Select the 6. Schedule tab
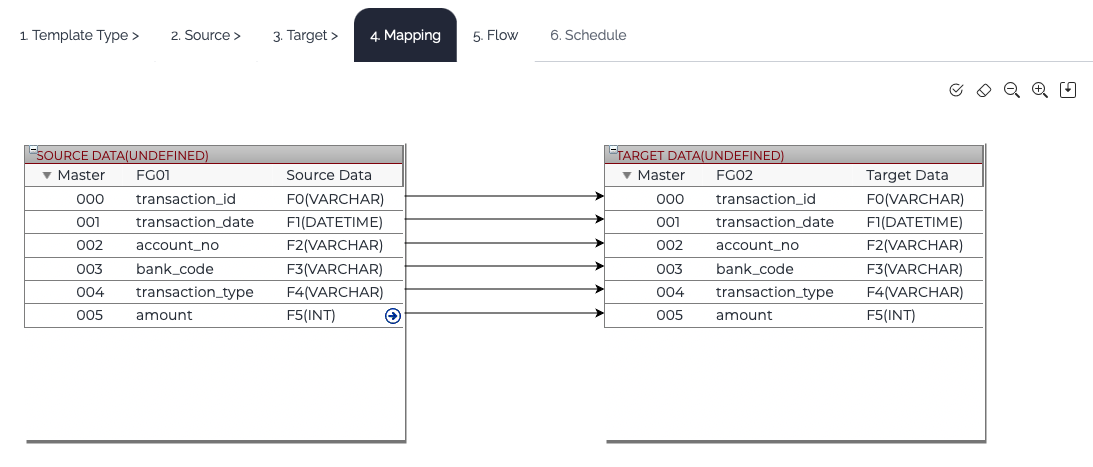The height and width of the screenshot is (467, 1093). (x=588, y=35)
